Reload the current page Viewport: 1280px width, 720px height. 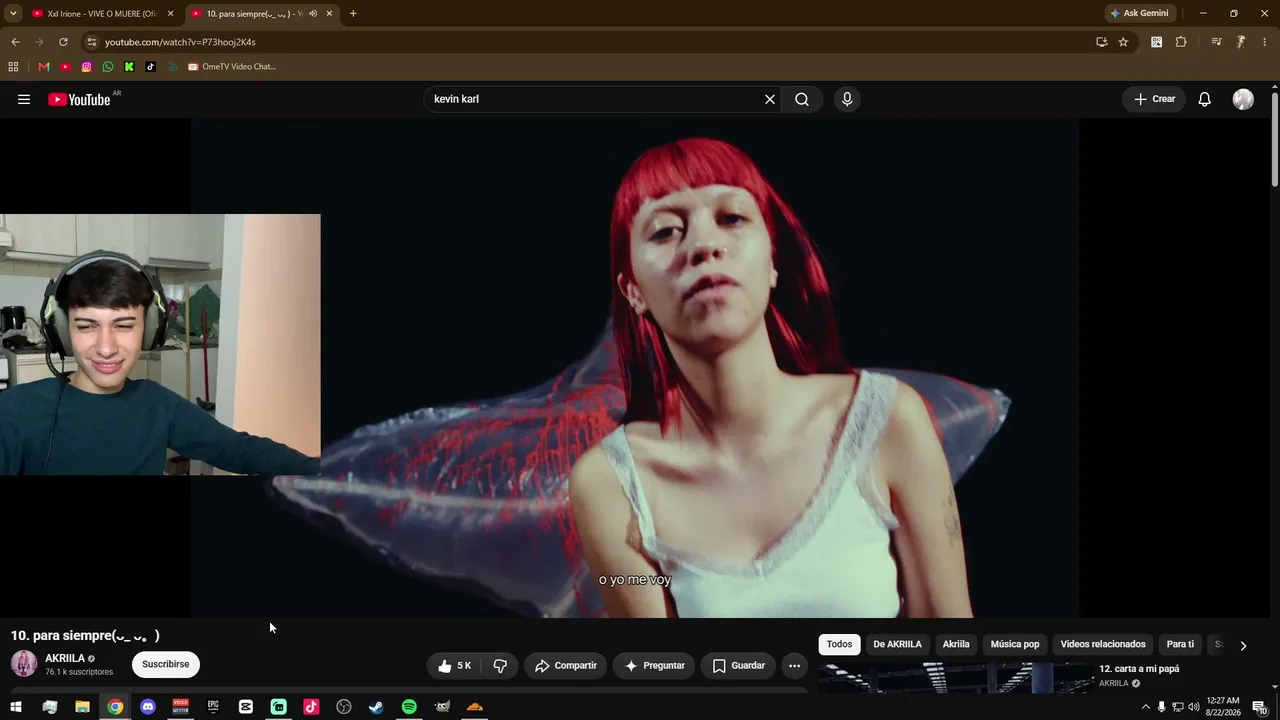coord(63,42)
